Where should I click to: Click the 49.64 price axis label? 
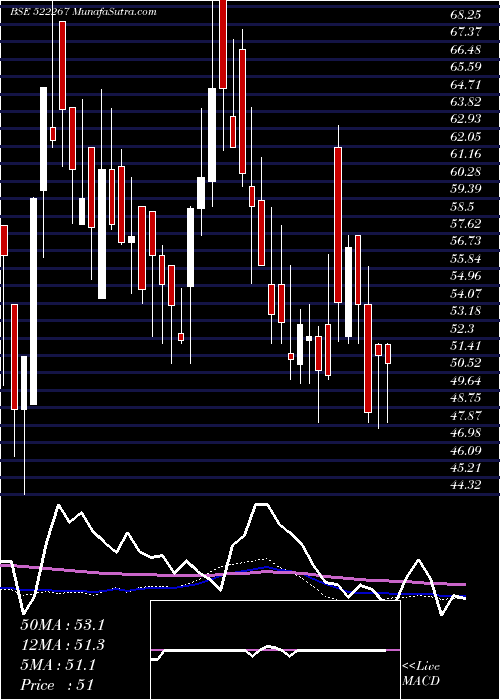[x=466, y=381]
